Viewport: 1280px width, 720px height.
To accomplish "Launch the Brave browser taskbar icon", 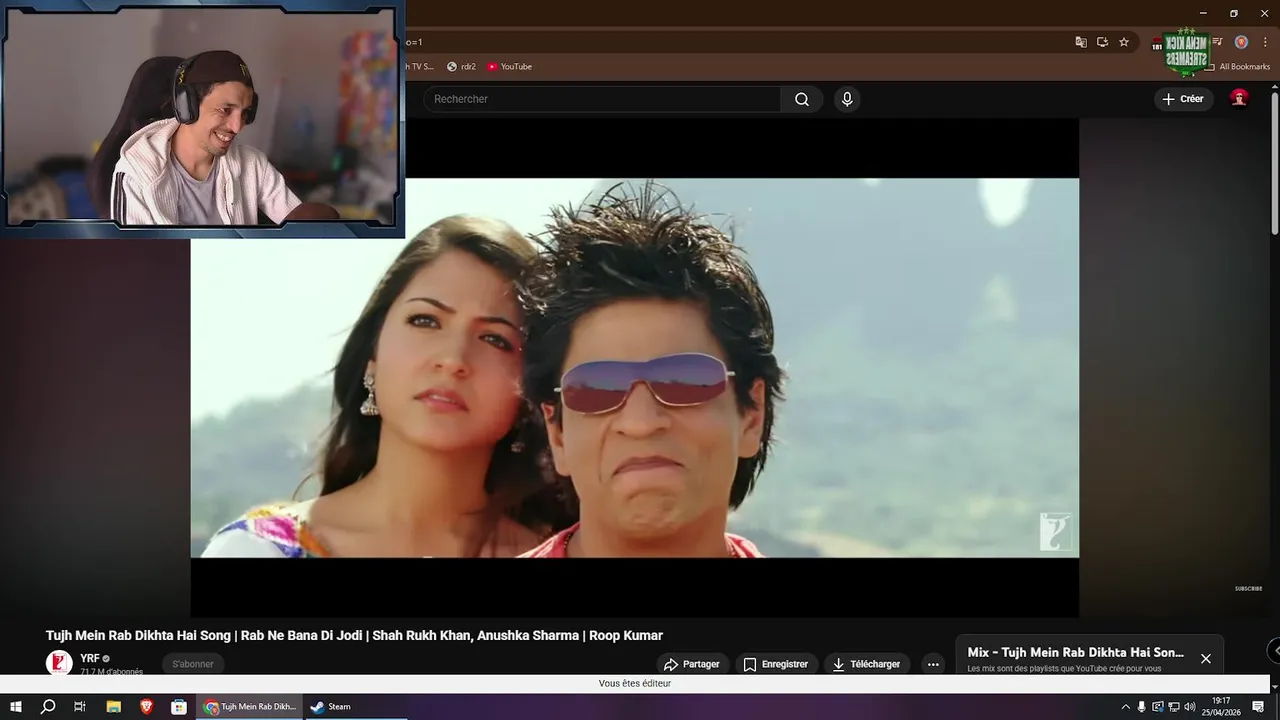I will click(146, 707).
